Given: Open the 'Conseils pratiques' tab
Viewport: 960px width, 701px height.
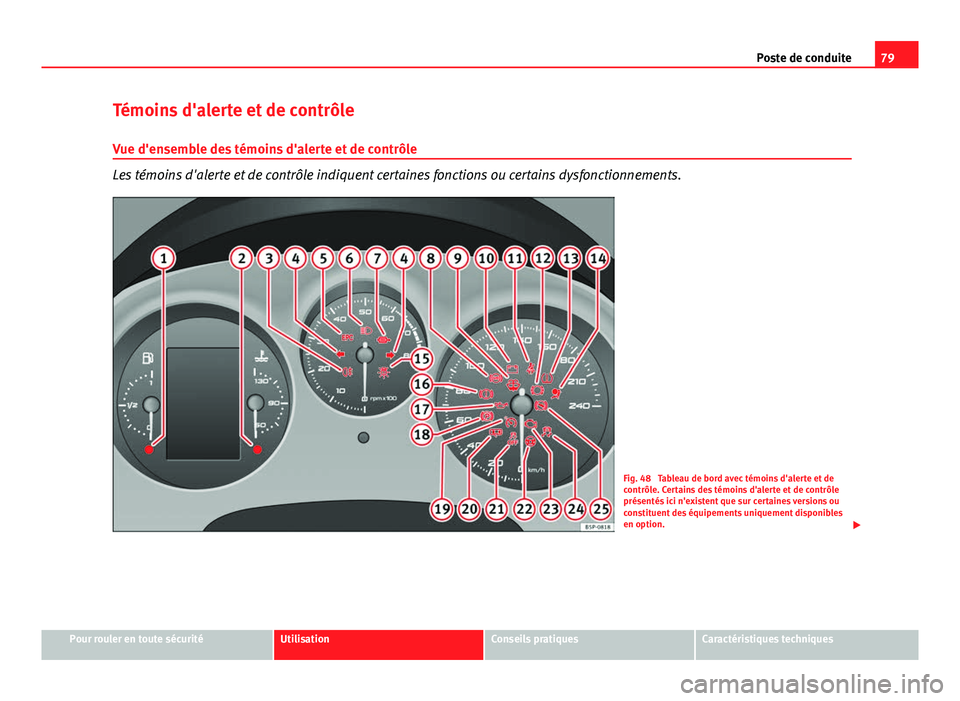Looking at the screenshot, I should coord(589,645).
